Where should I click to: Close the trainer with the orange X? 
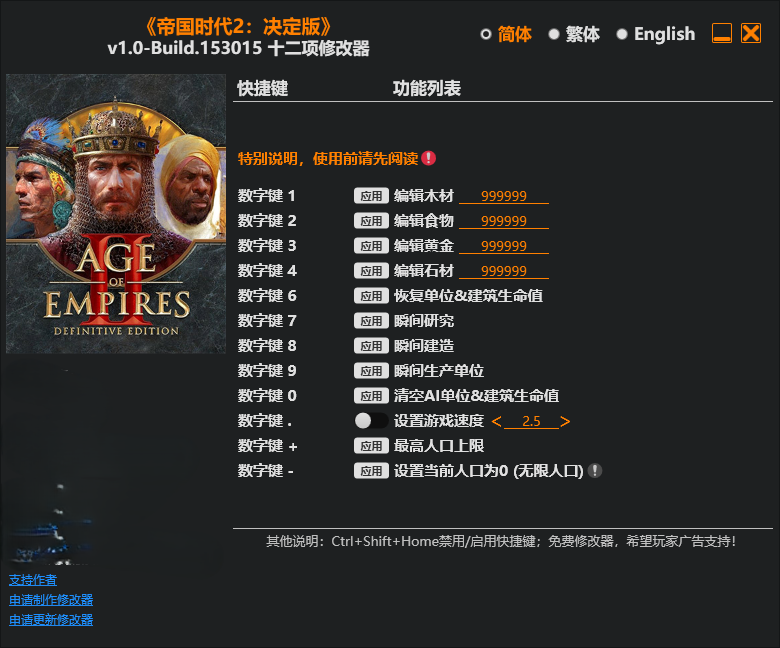(x=751, y=33)
